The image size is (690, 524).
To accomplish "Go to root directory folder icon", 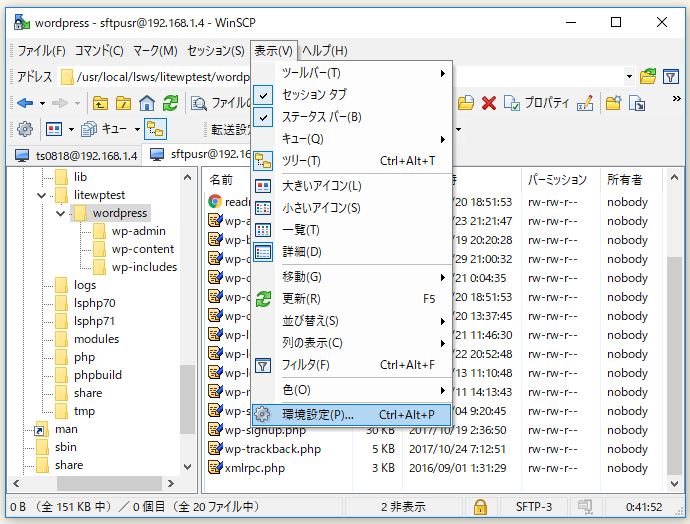I will pyautogui.click(x=123, y=103).
